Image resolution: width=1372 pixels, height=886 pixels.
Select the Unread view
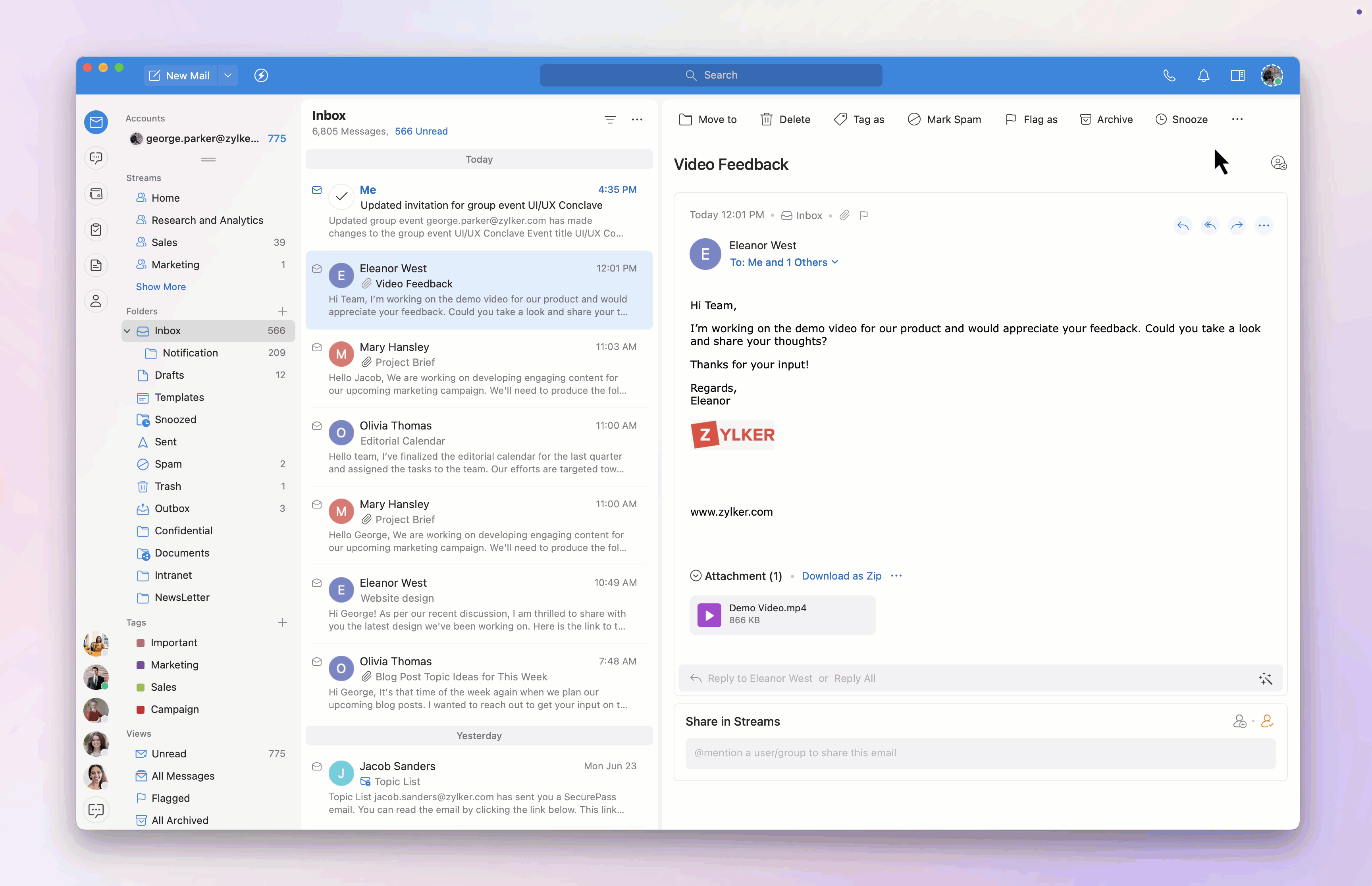click(169, 754)
